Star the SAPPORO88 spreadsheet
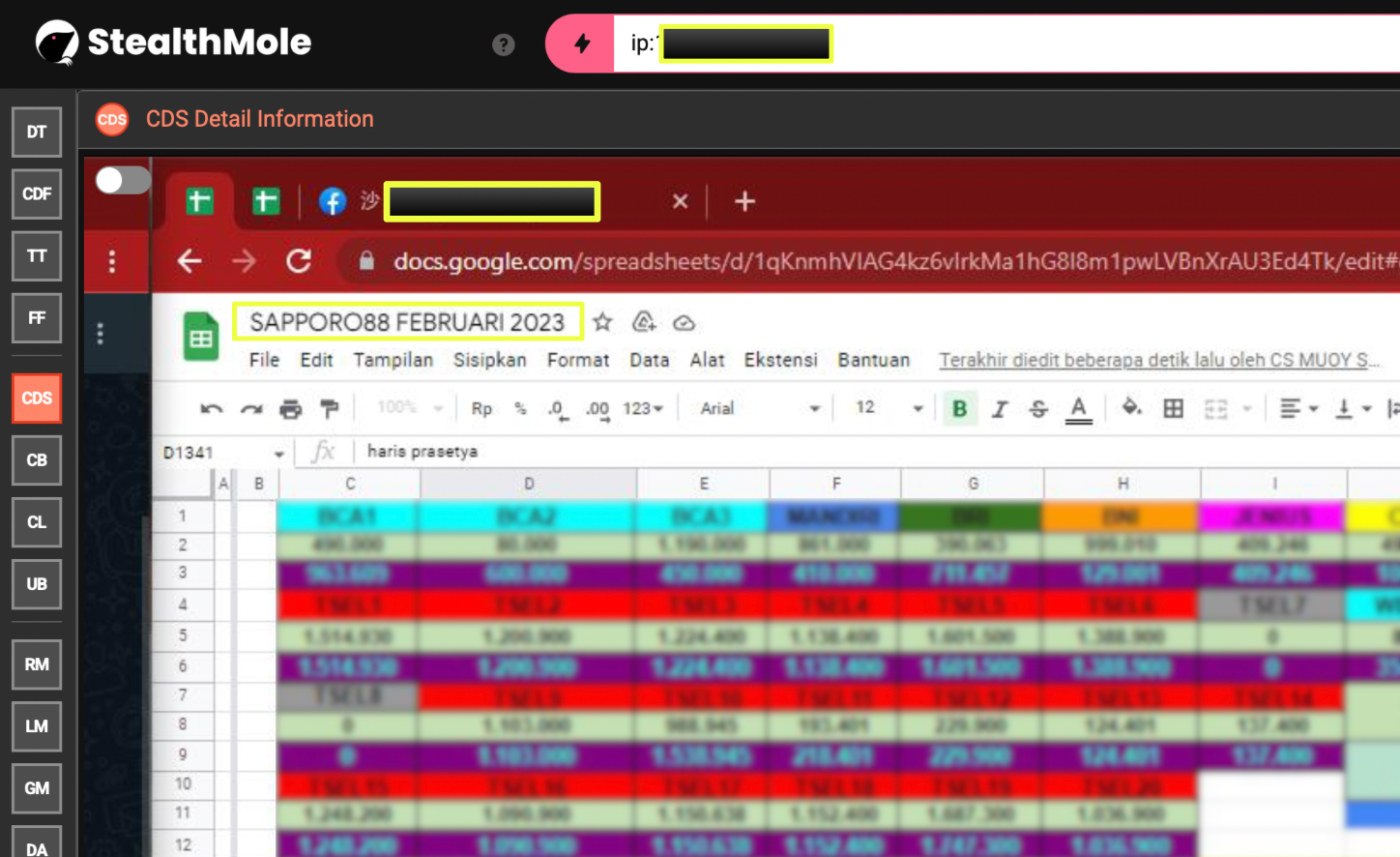This screenshot has width=1400, height=857. [x=602, y=322]
